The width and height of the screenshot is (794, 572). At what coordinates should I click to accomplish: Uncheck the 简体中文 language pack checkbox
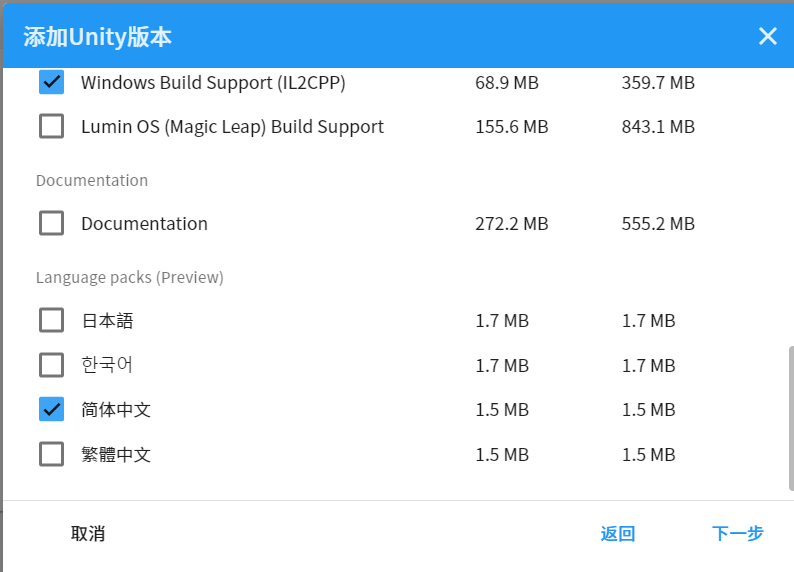tap(51, 409)
